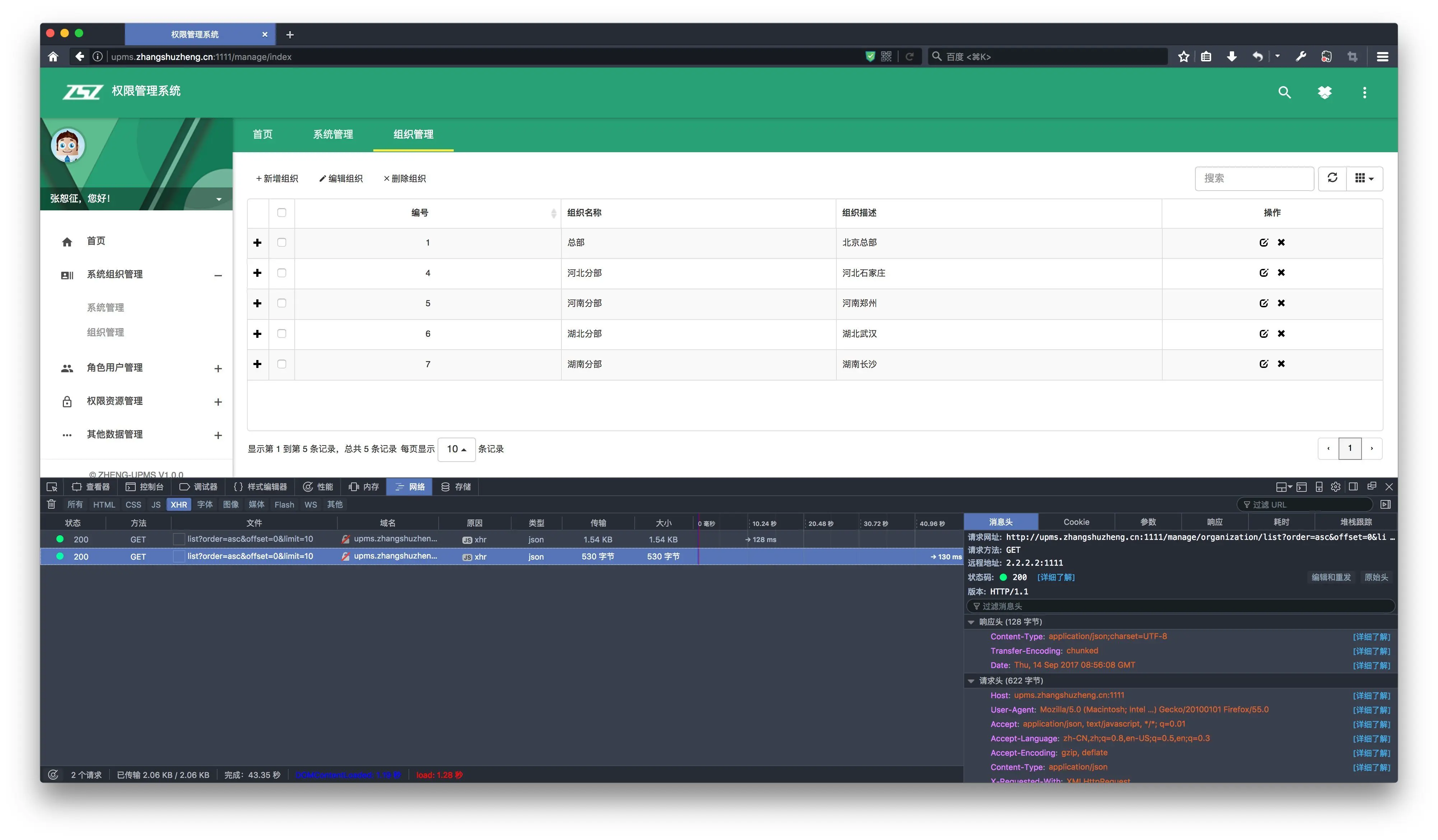Open devtools settings gear icon
This screenshot has width=1438, height=840.
point(1335,487)
